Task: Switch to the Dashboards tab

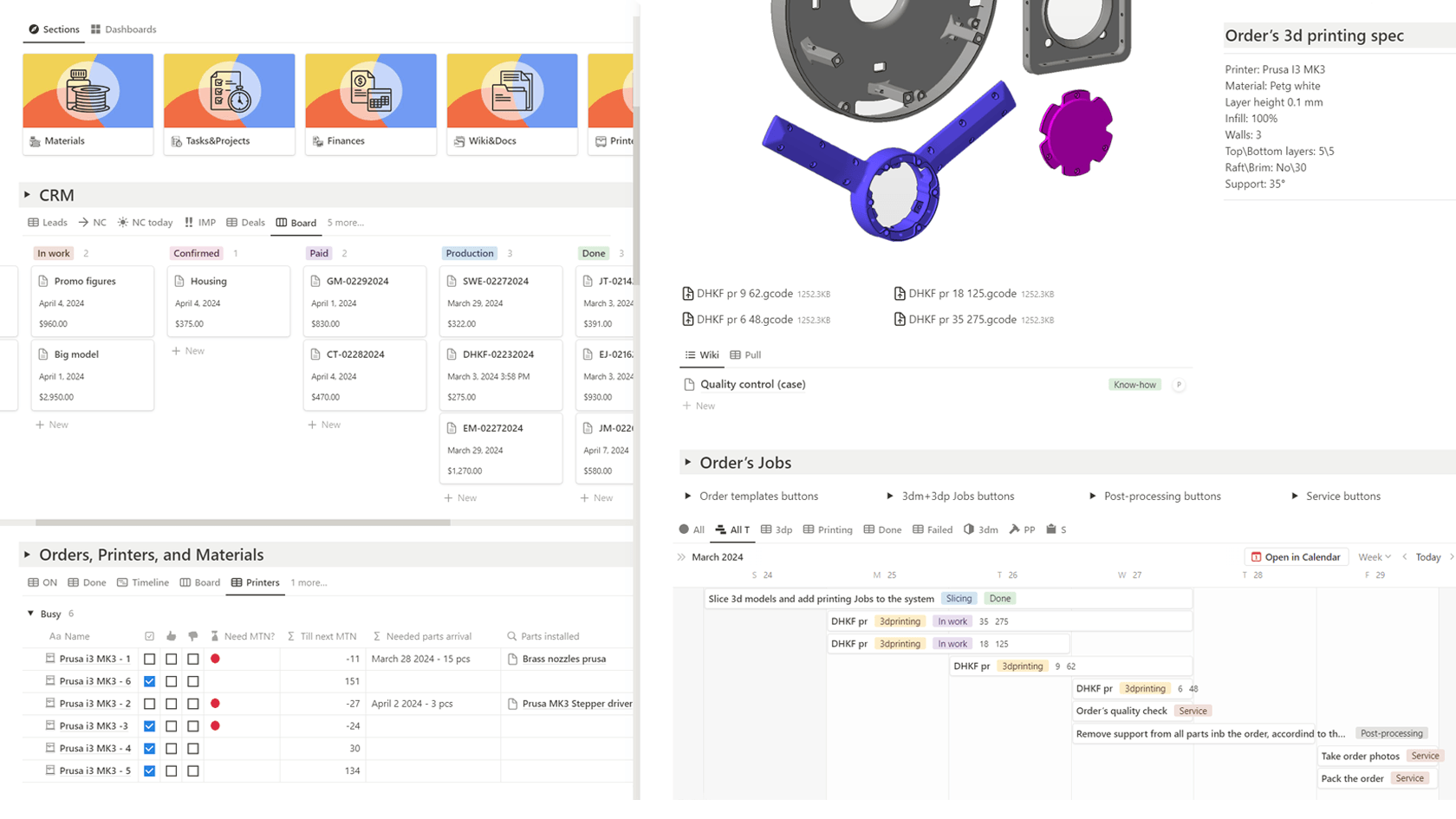Action: [124, 29]
